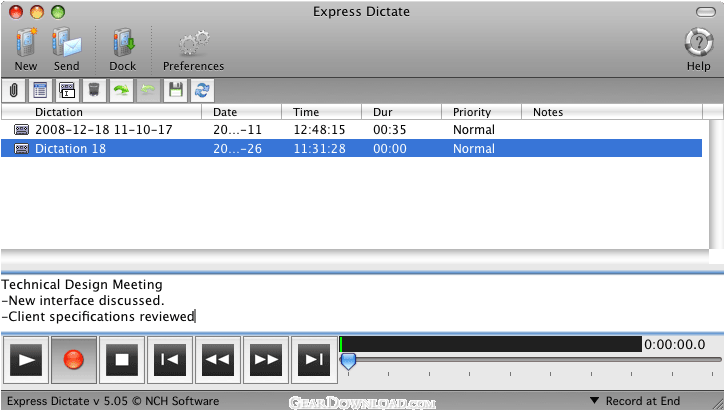Fast forward the dictation
Viewport: 725px width, 411px height.
[x=266, y=360]
